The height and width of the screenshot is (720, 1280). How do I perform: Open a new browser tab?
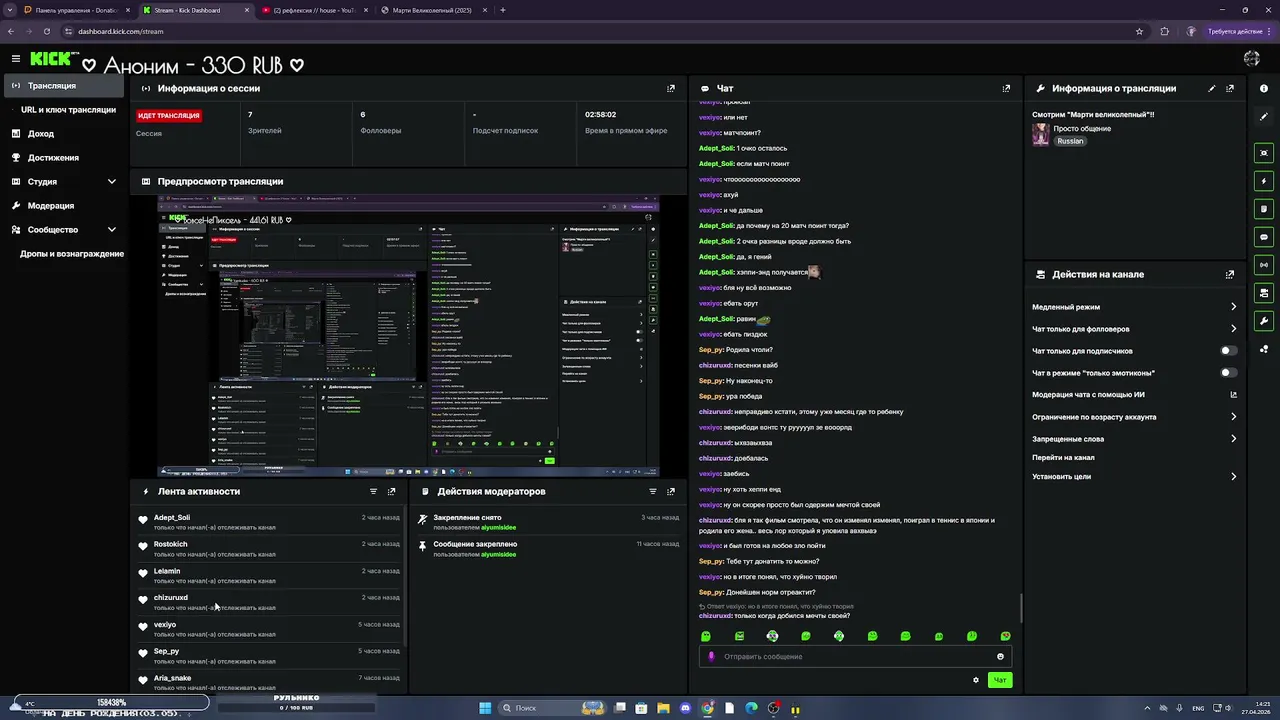(503, 10)
